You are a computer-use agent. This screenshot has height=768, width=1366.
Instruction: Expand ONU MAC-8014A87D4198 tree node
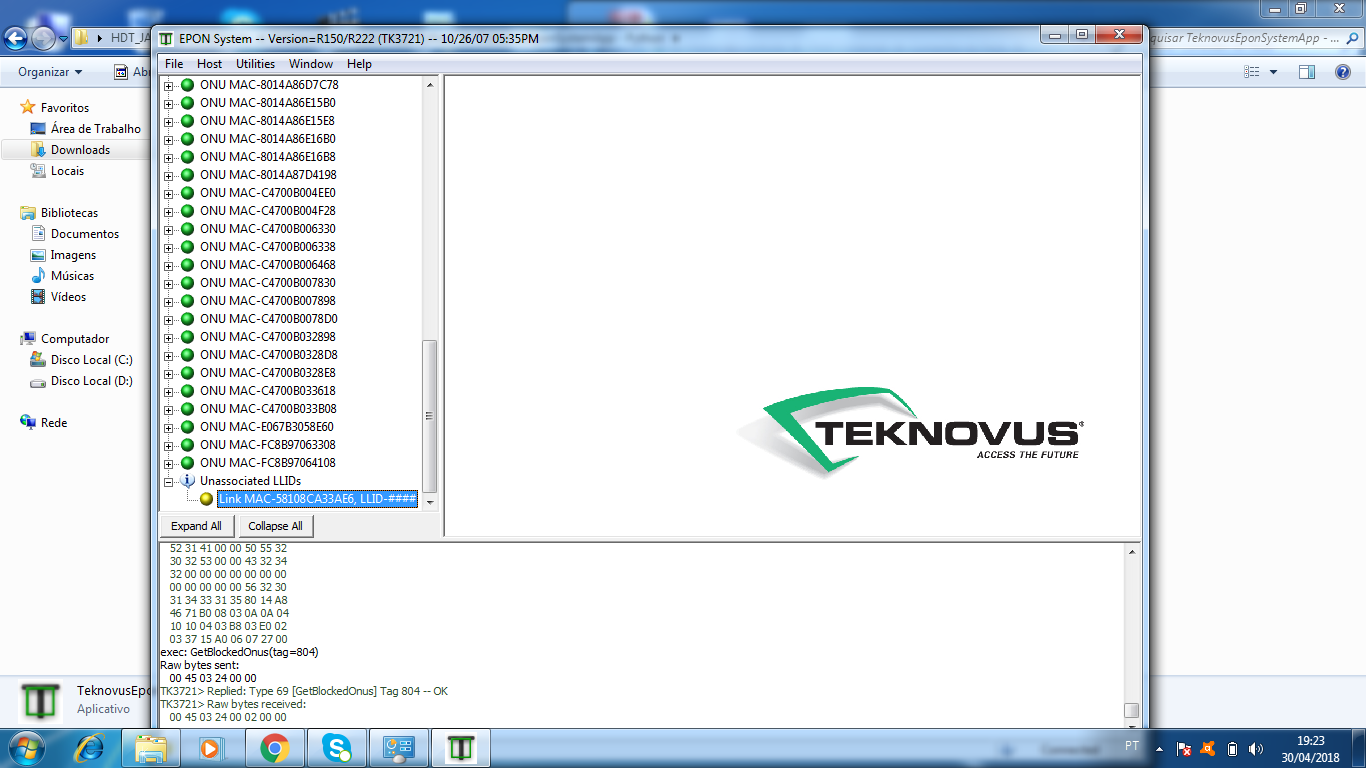click(168, 175)
